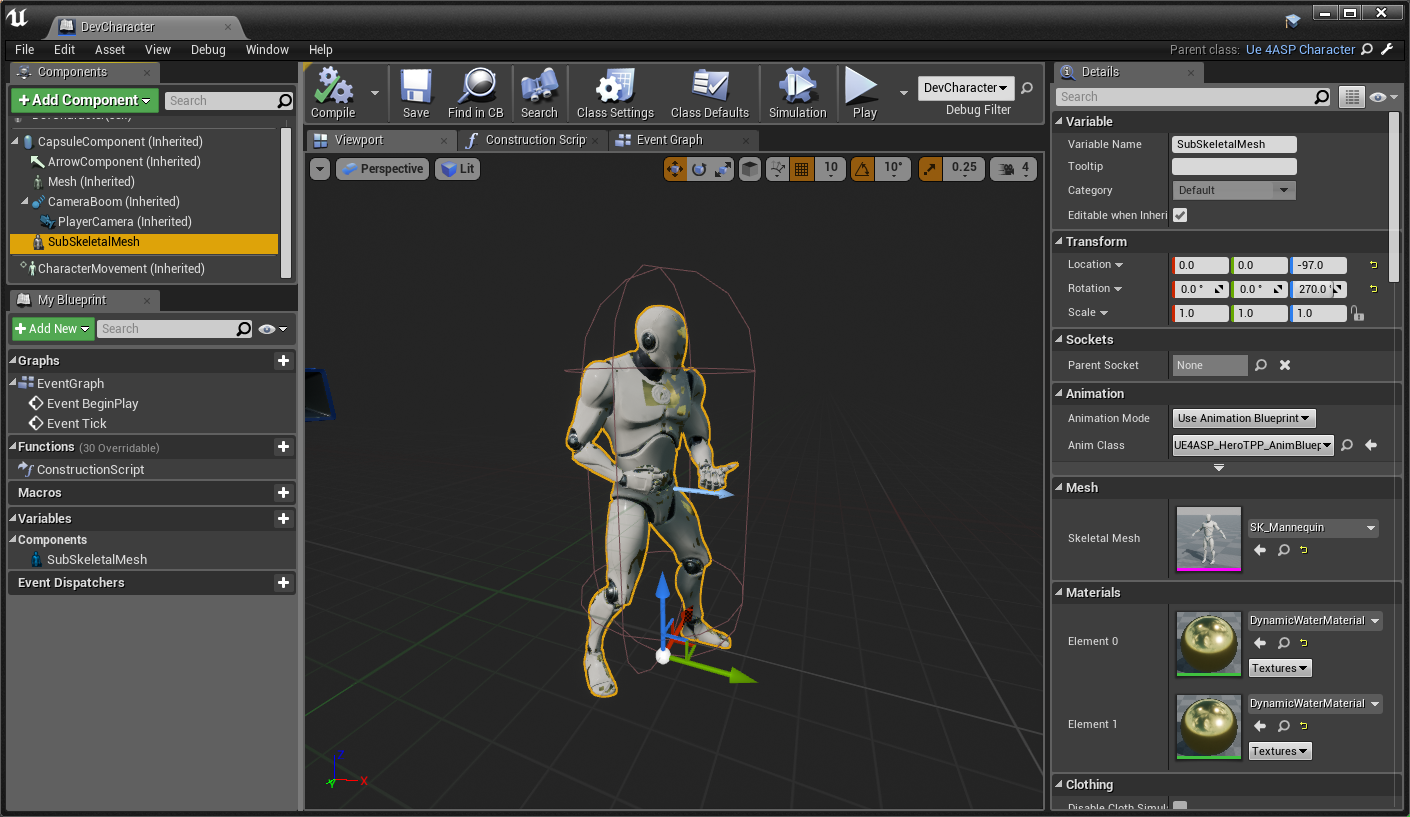The image size is (1410, 817).
Task: Open parent class Ue 4ASP Character
Action: tap(1300, 49)
